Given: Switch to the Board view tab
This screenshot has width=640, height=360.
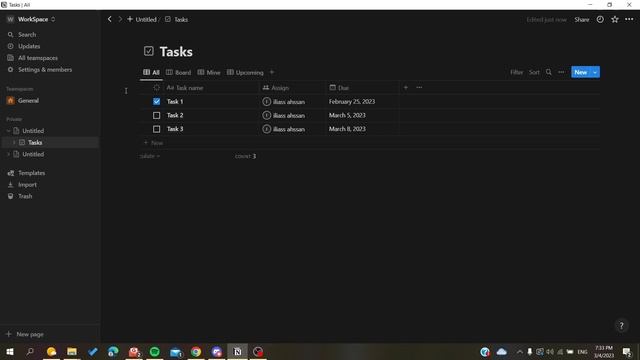Looking at the screenshot, I should [178, 72].
